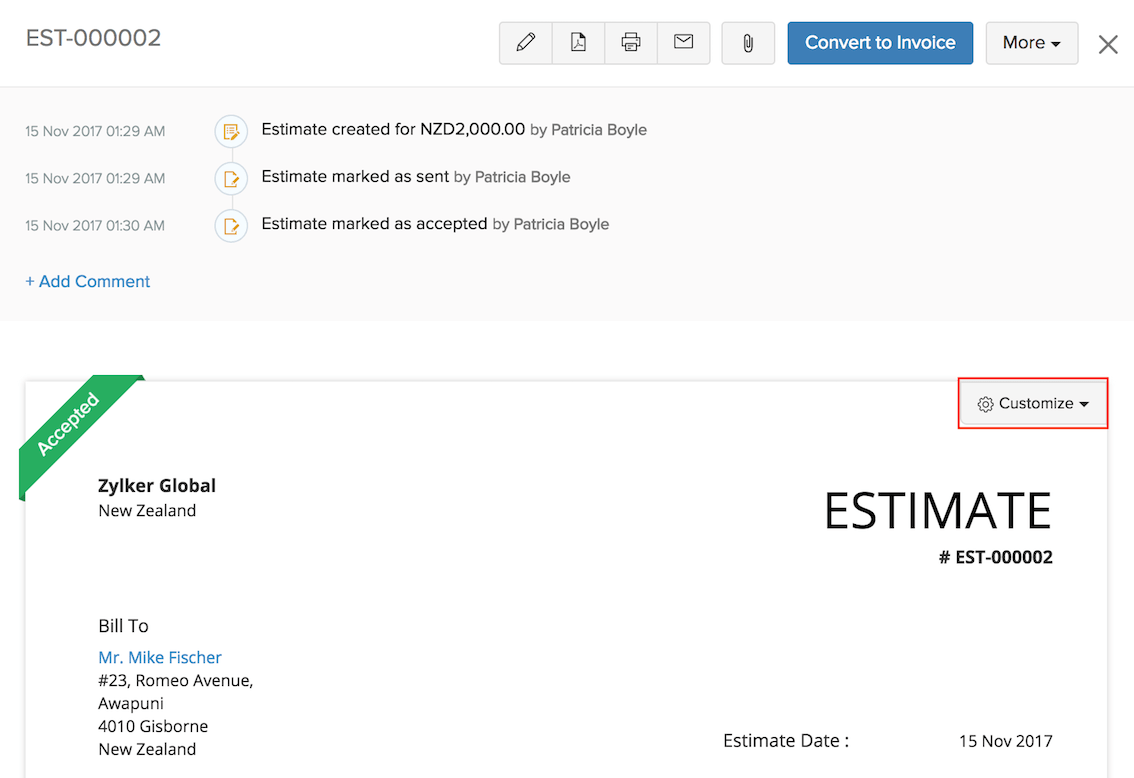Click the print icon
Viewport: 1134px width, 778px height.
631,43
